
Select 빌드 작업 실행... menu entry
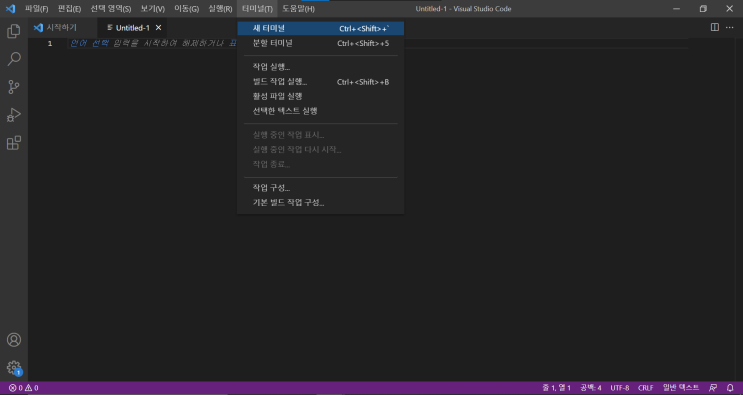tap(321, 81)
